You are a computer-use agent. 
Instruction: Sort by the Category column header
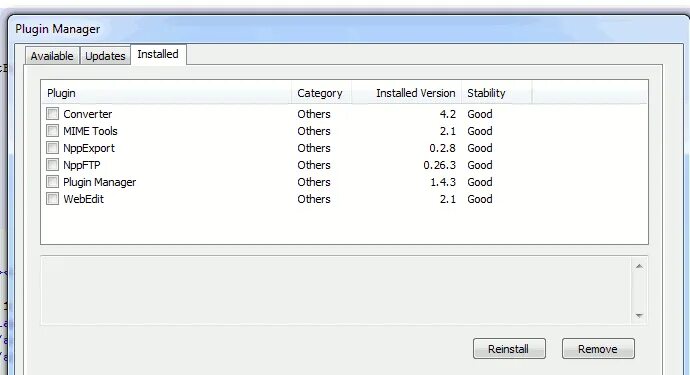coord(321,93)
